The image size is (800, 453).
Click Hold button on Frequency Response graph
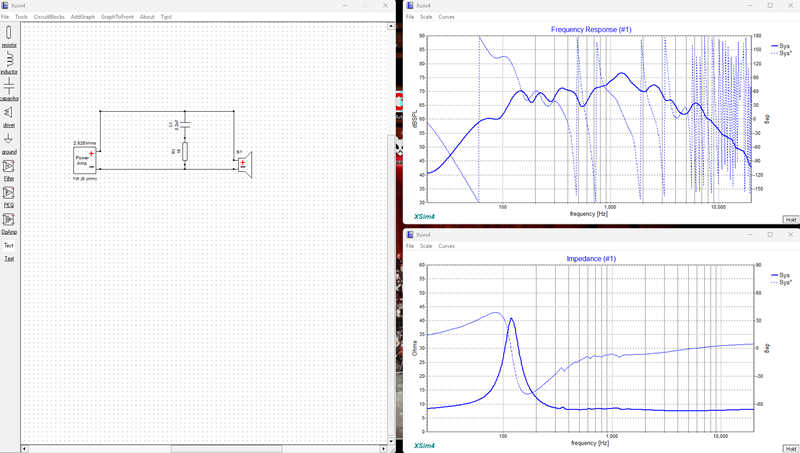pyautogui.click(x=790, y=219)
